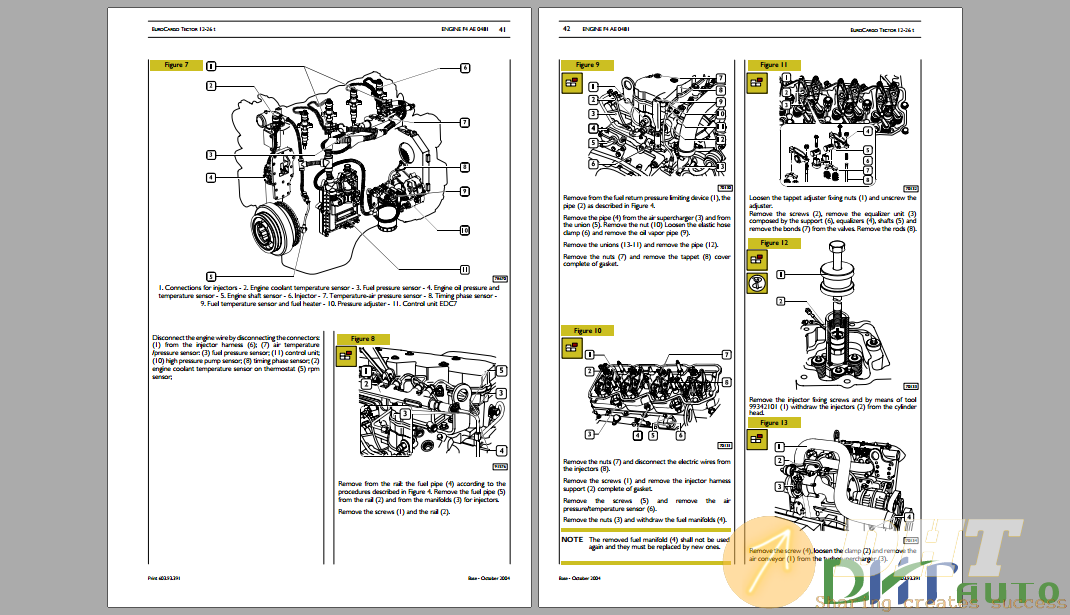
Task: Select the yellow Figure 7 label
Action: click(177, 65)
